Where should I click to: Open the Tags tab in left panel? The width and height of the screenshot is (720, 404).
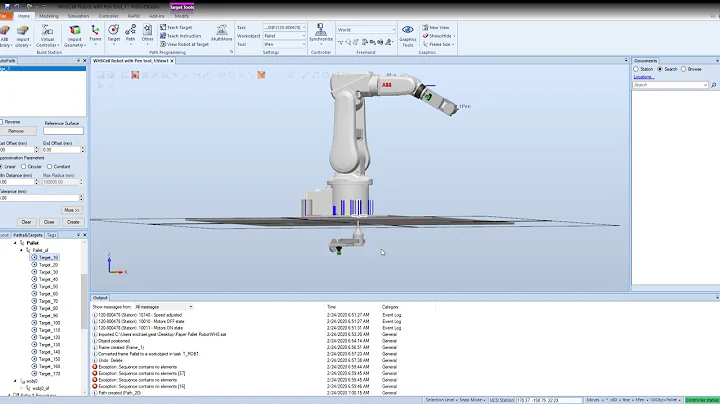coord(51,235)
